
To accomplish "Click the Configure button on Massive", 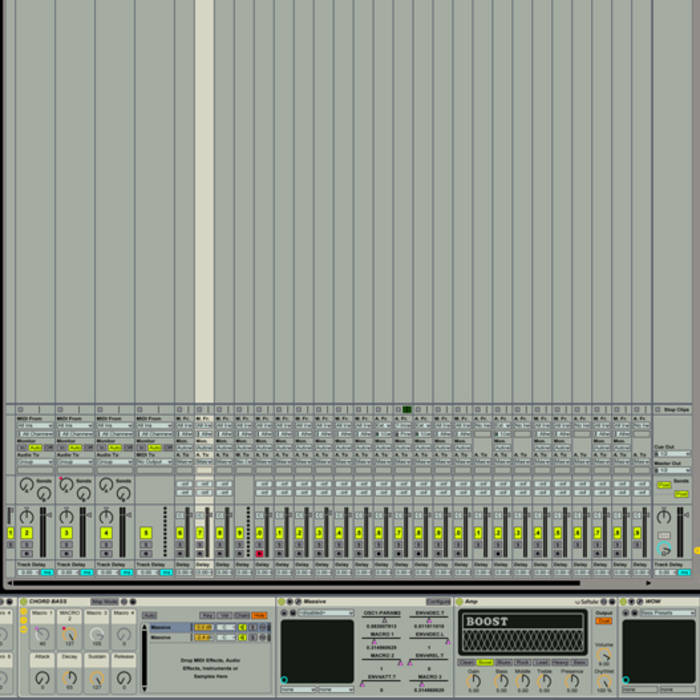I will click(437, 602).
